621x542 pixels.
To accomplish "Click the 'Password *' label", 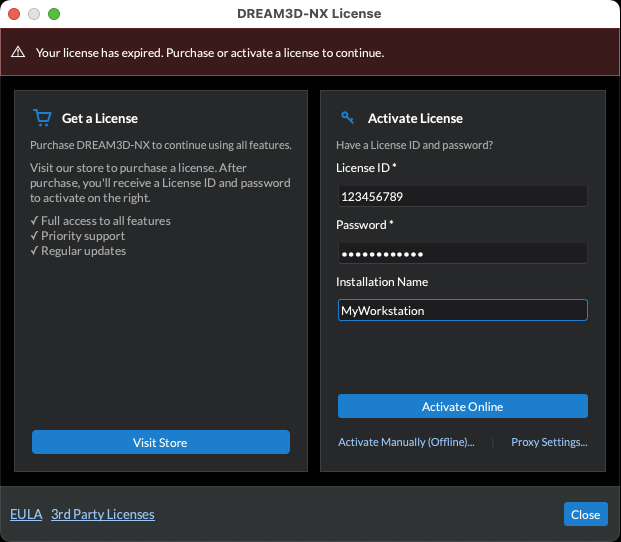I will click(365, 225).
